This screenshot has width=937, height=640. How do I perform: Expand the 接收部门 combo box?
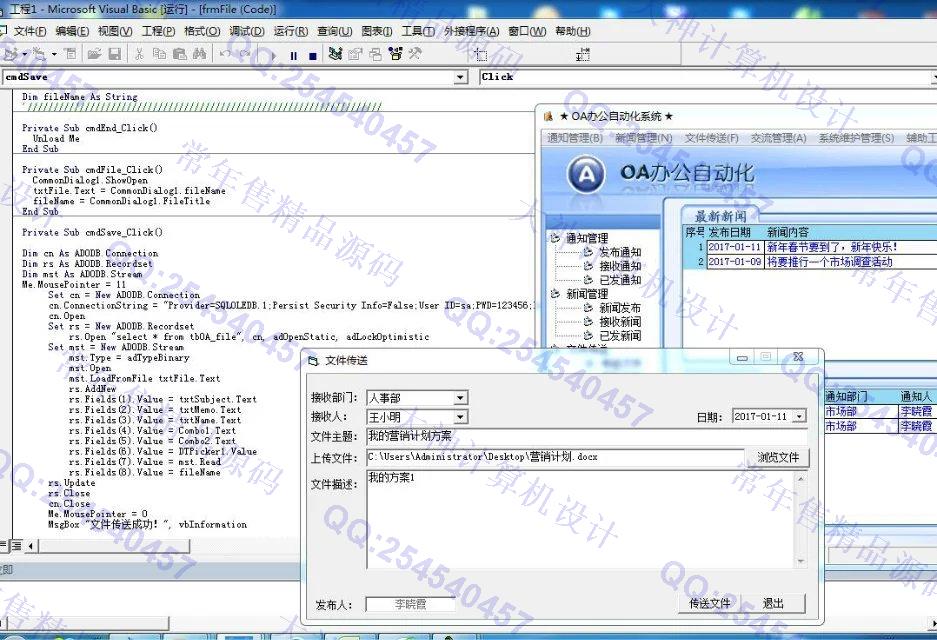[x=460, y=398]
